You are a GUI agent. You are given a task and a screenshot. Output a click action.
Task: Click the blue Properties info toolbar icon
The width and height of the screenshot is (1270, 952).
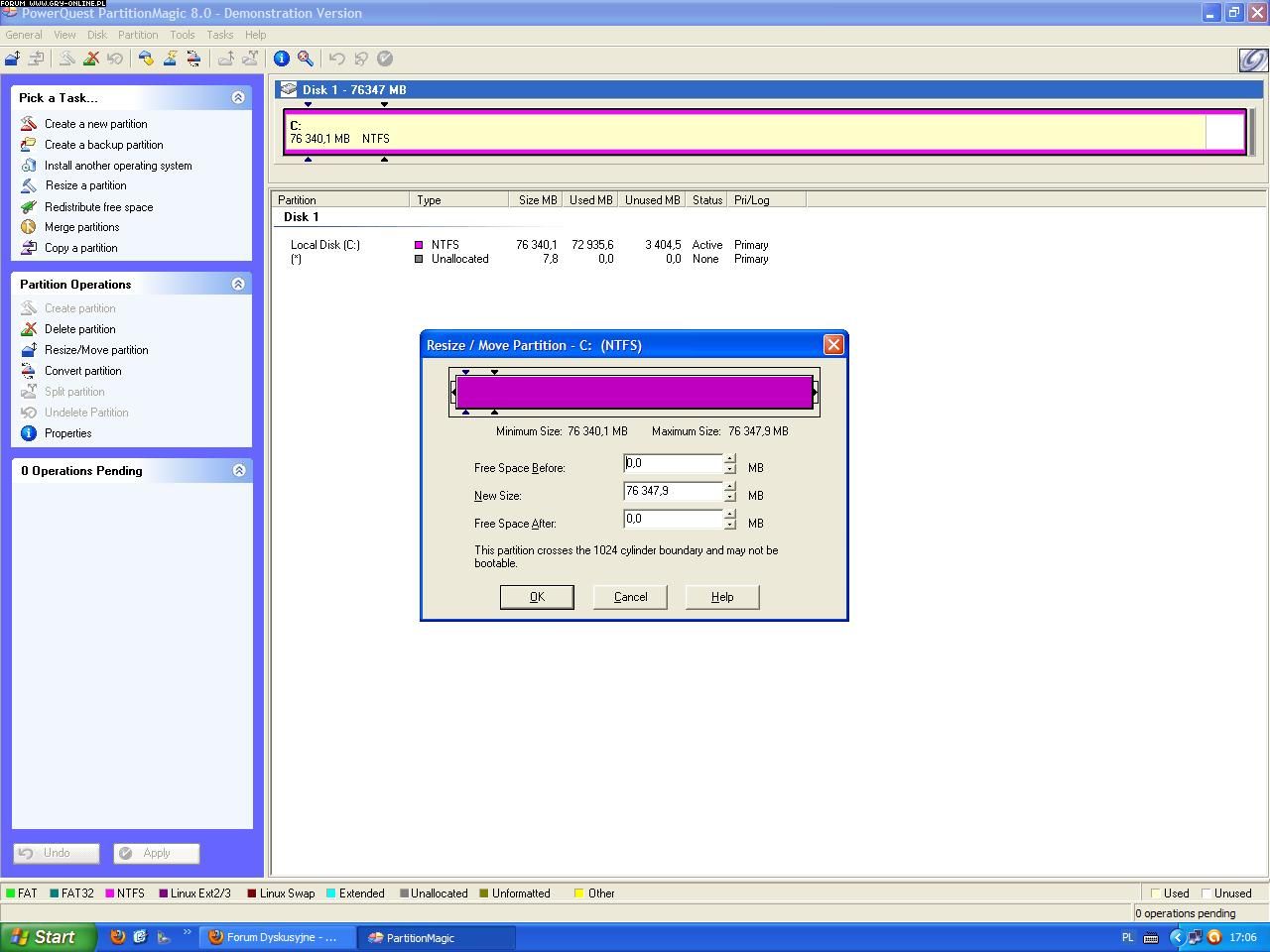click(x=282, y=59)
